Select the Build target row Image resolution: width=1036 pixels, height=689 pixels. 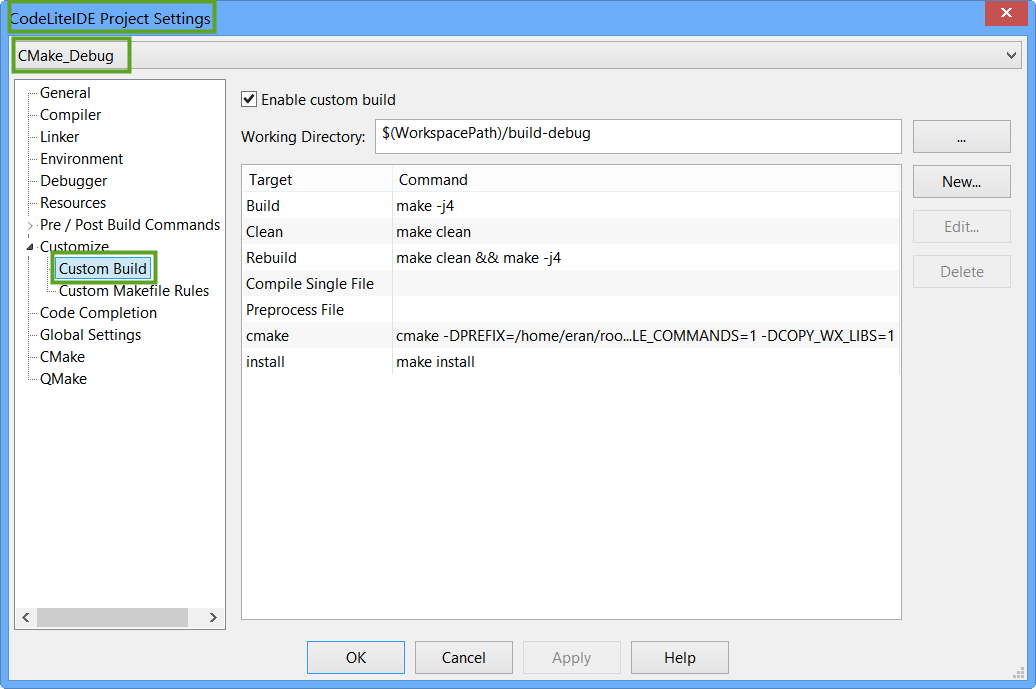pyautogui.click(x=571, y=206)
